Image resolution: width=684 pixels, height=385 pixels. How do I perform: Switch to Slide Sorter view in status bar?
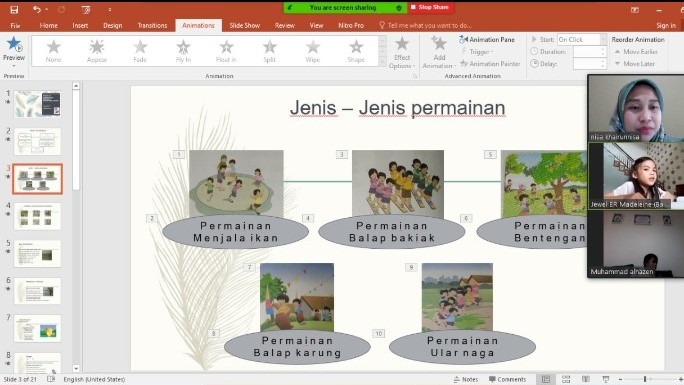pyautogui.click(x=566, y=379)
